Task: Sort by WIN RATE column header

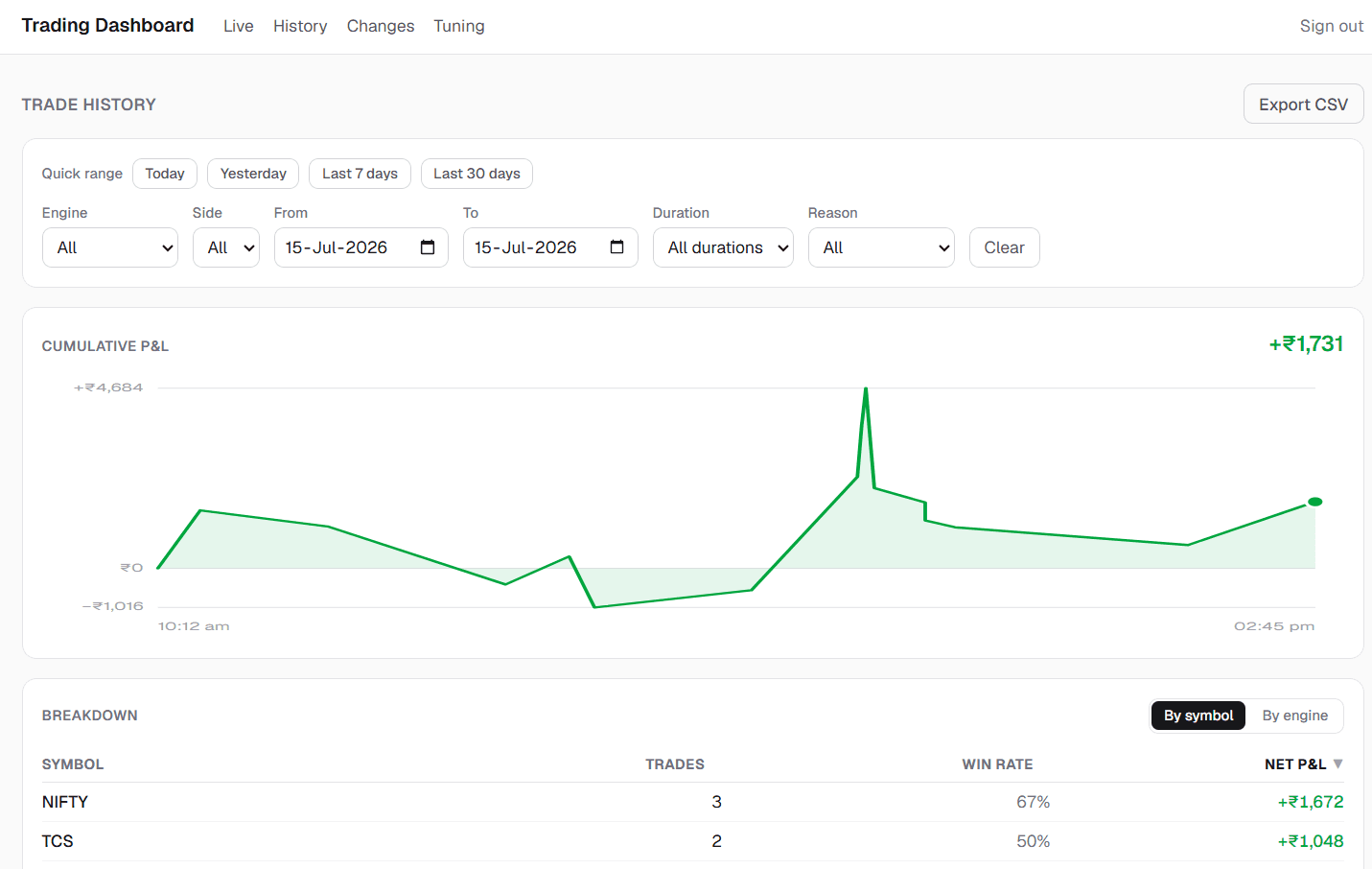Action: point(998,764)
